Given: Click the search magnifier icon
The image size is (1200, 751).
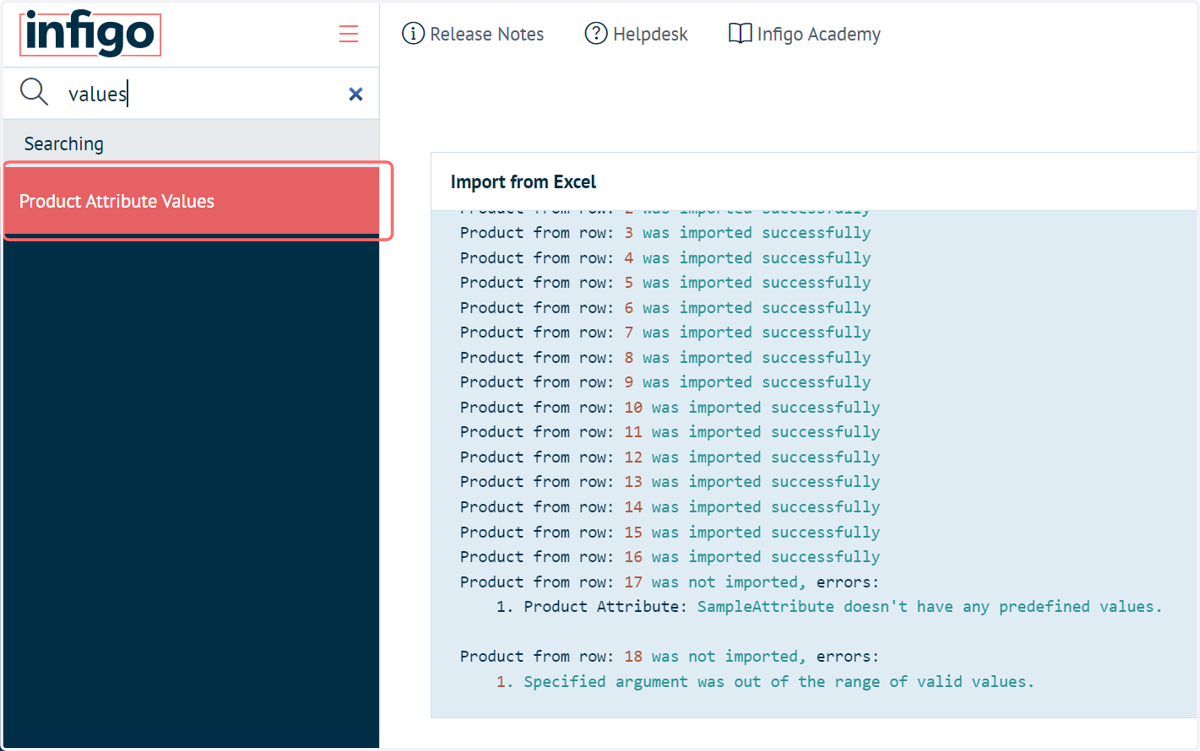Looking at the screenshot, I should [34, 93].
